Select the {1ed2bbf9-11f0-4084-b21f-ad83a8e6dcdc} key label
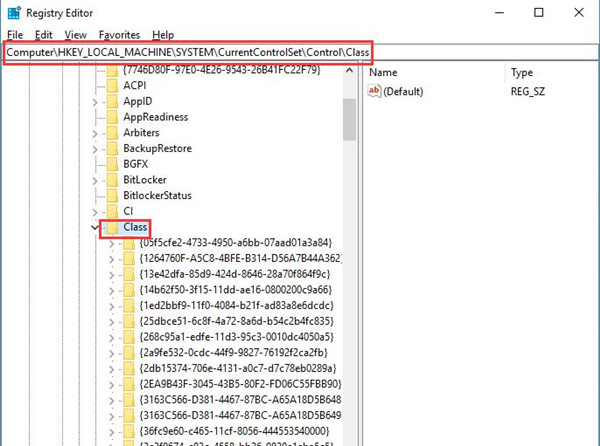Image resolution: width=600 pixels, height=446 pixels. pos(237,306)
